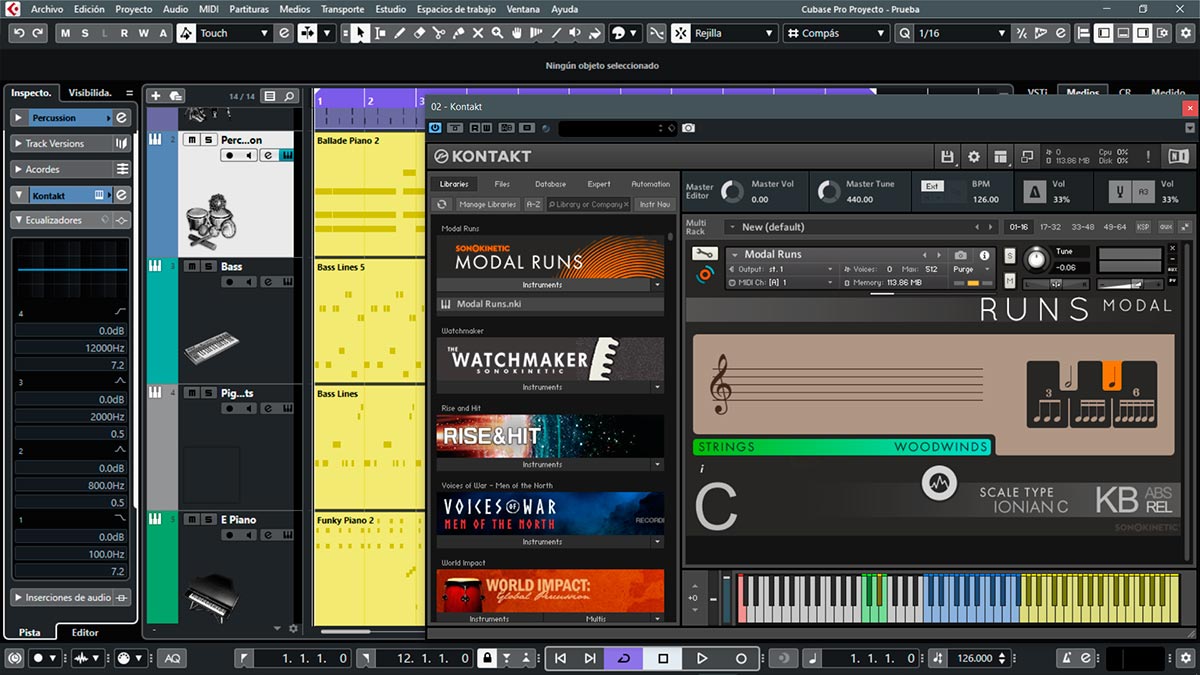Select the Draw pencil tool

click(400, 33)
